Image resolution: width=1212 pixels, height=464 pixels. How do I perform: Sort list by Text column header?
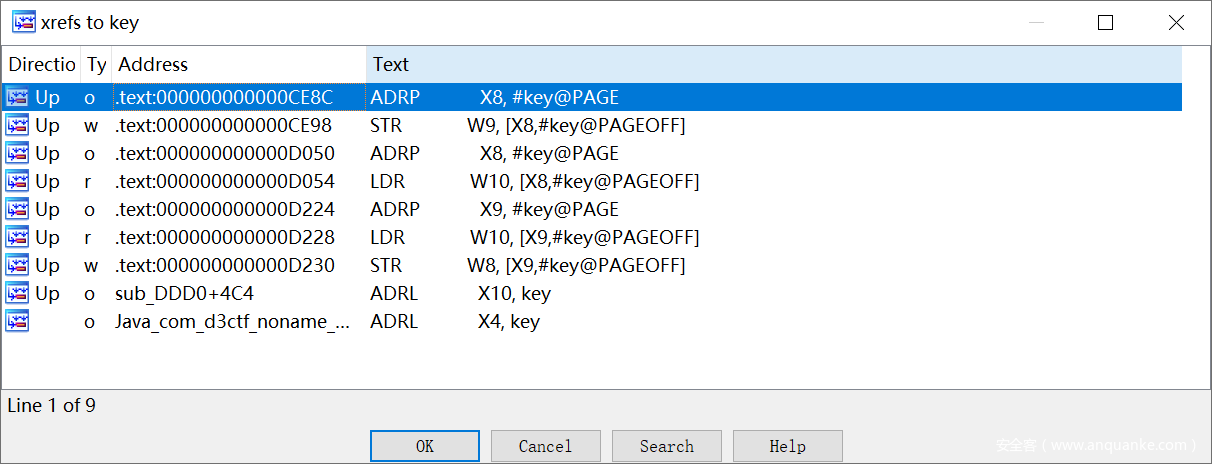(391, 64)
